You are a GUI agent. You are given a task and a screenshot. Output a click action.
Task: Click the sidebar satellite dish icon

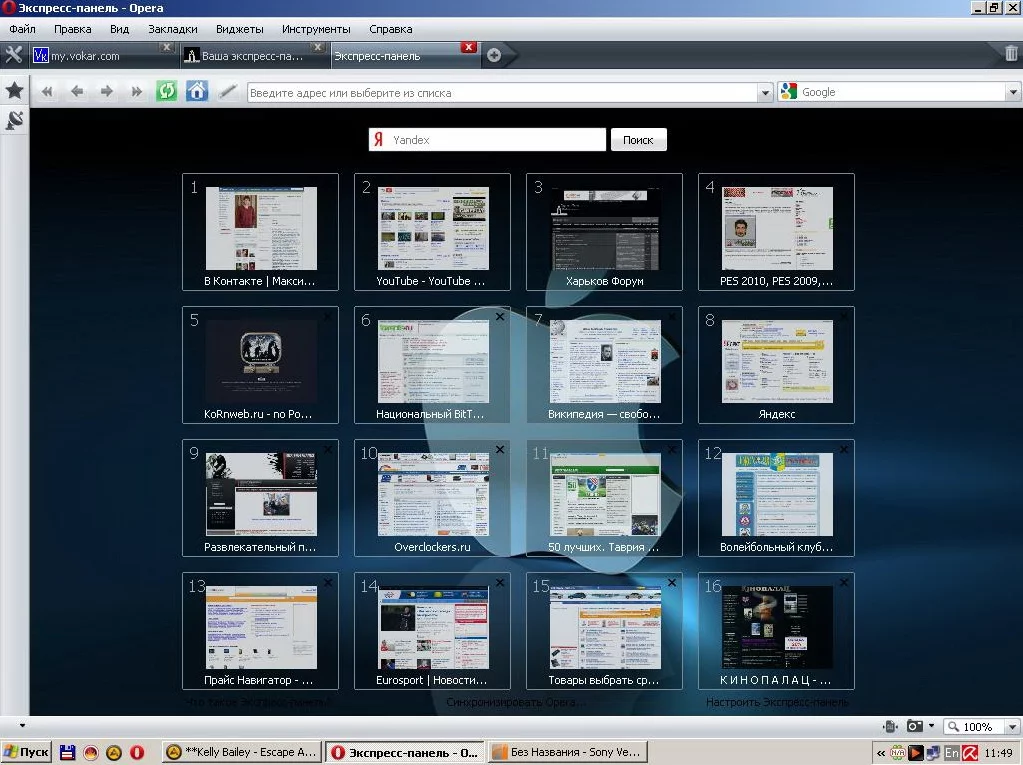click(x=14, y=120)
